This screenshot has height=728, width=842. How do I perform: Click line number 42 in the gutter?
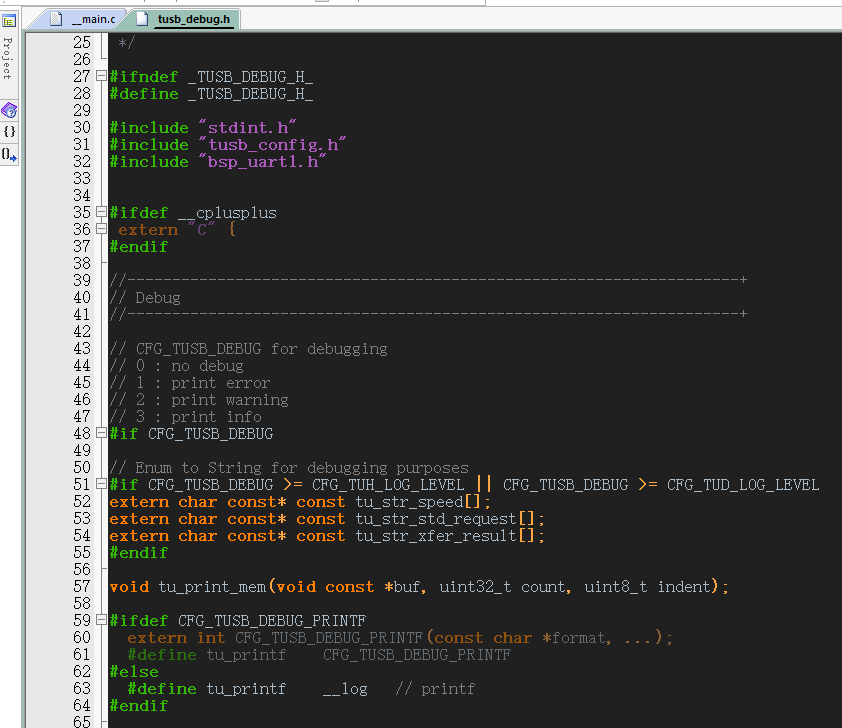point(82,331)
